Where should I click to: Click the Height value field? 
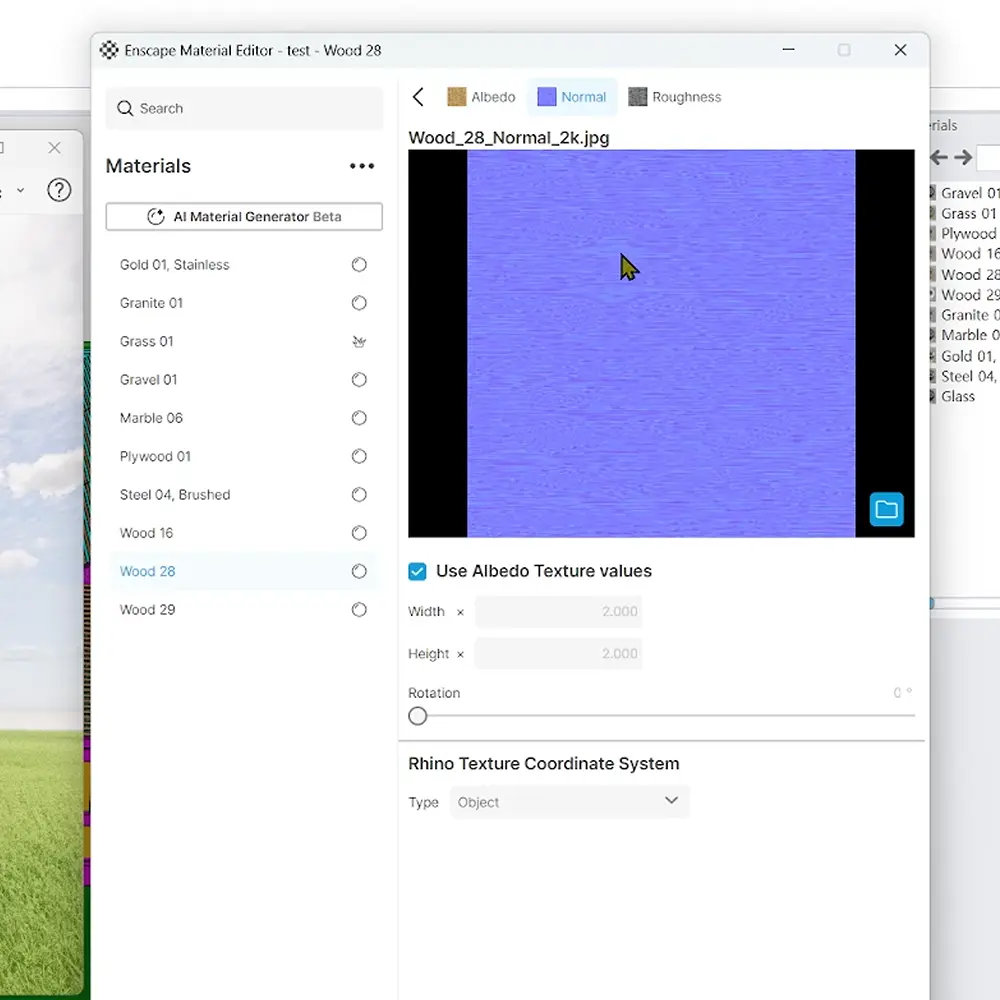coord(558,654)
